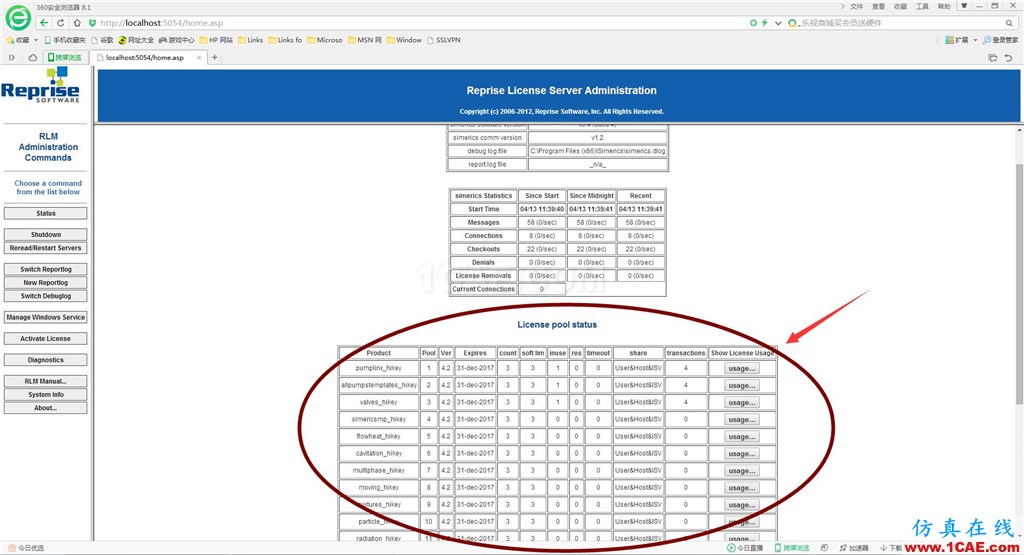Click usage button for cavitation_hikey
The width and height of the screenshot is (1024, 555).
point(742,454)
